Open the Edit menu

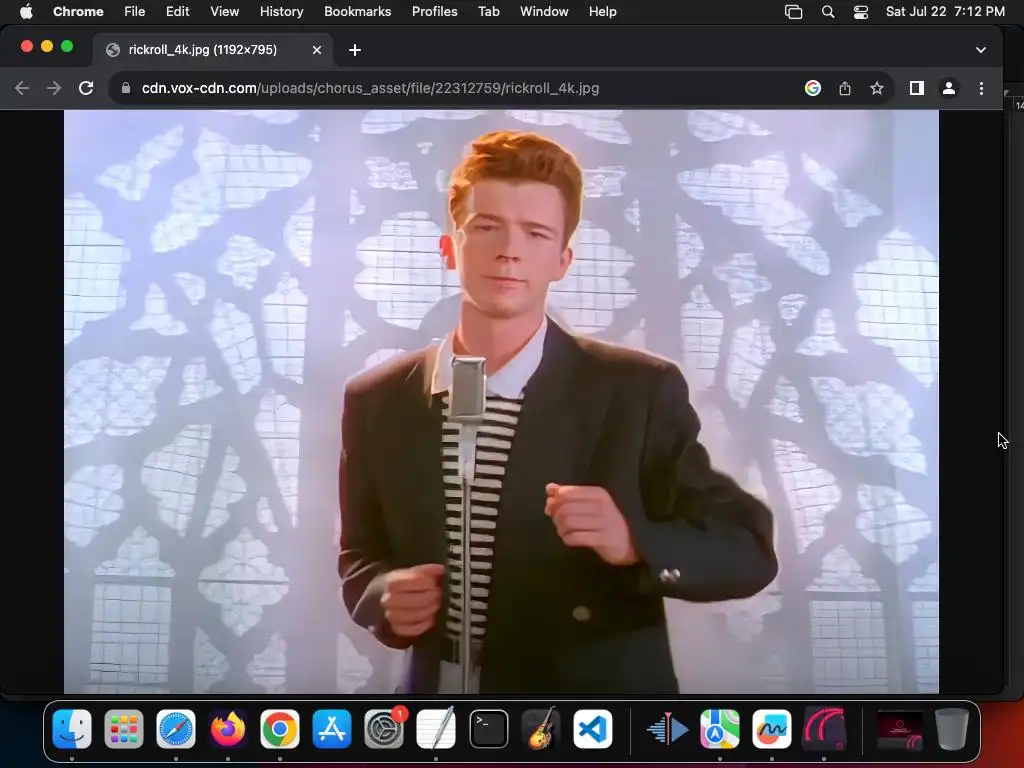click(177, 12)
